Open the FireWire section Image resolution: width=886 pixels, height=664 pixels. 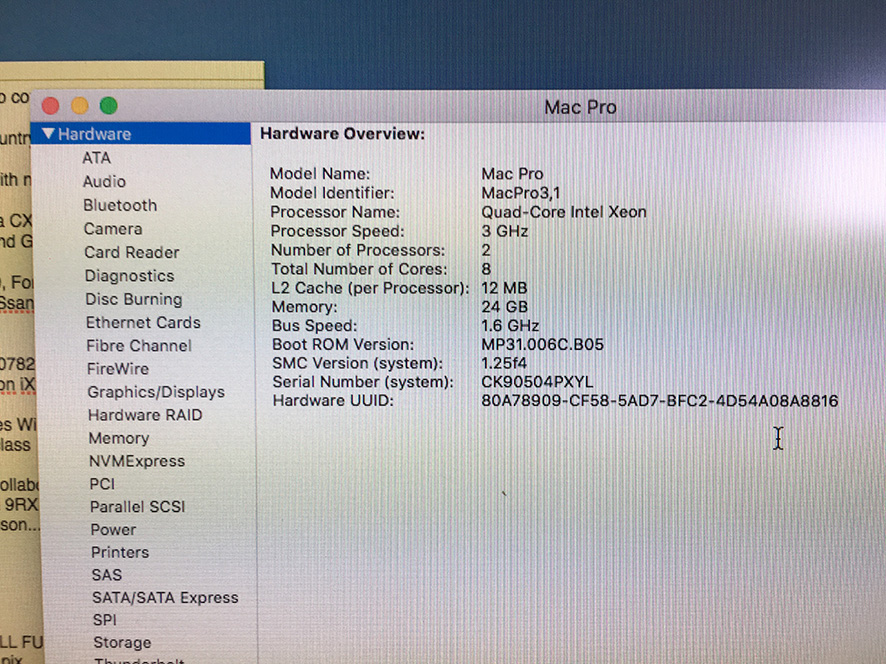[x=118, y=368]
